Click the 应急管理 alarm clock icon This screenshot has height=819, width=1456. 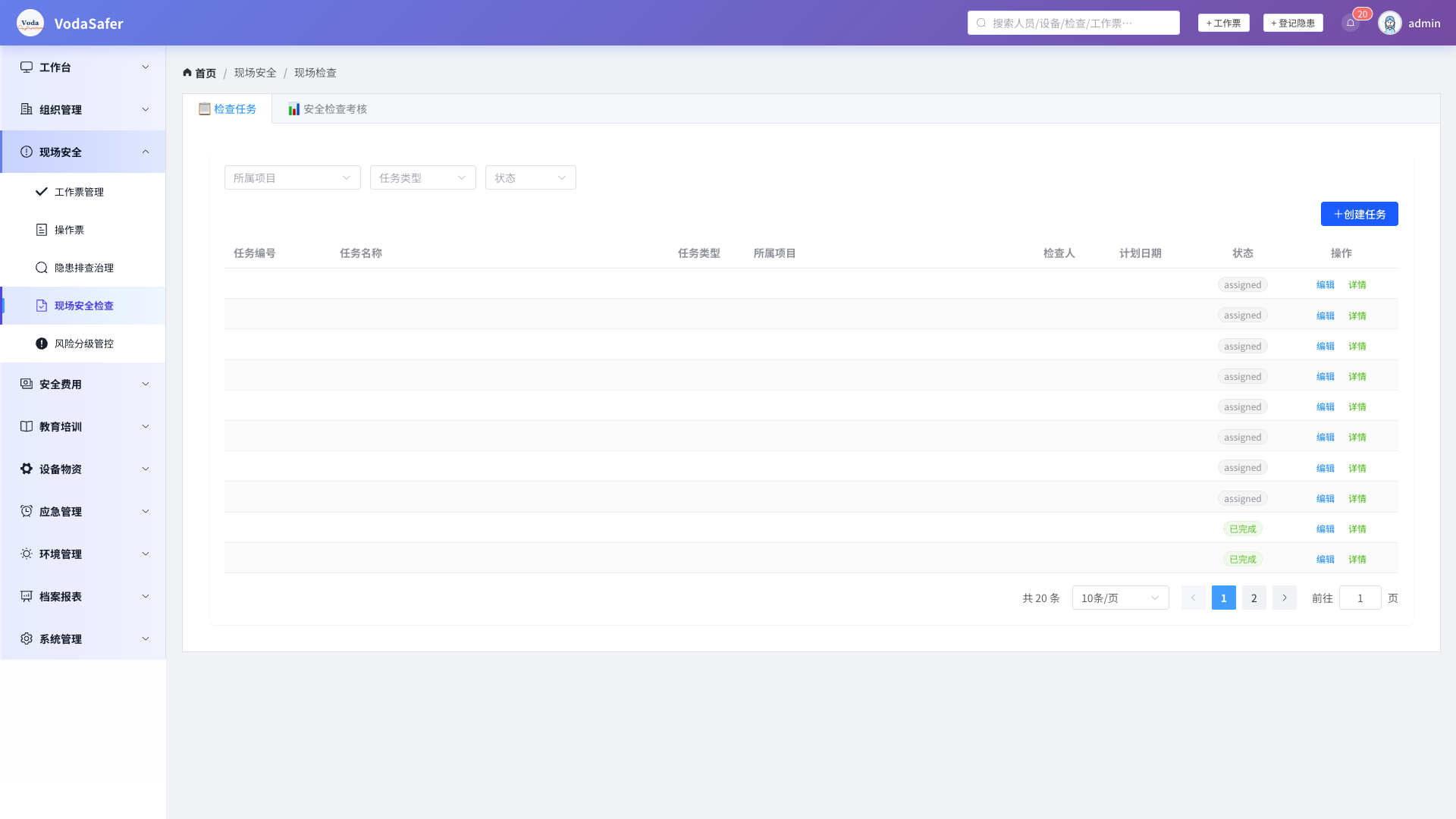pos(27,511)
